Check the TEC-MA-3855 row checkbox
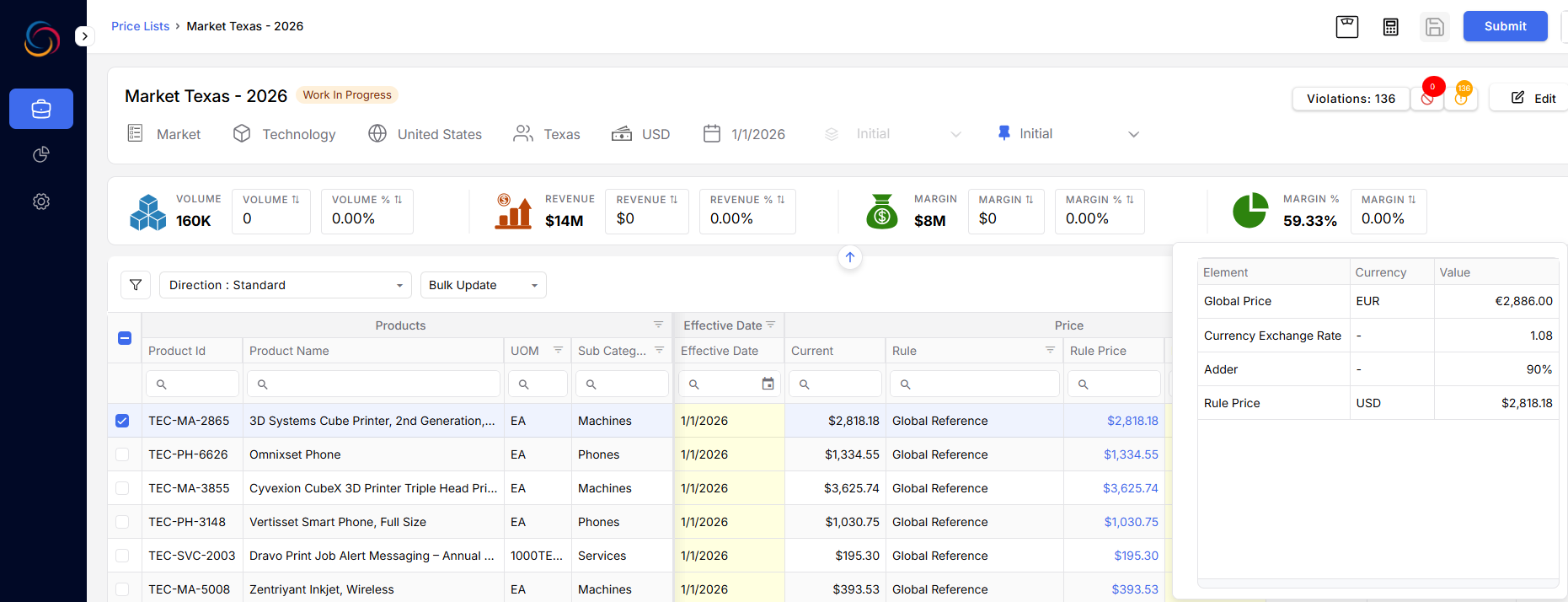The height and width of the screenshot is (602, 1568). (x=122, y=488)
